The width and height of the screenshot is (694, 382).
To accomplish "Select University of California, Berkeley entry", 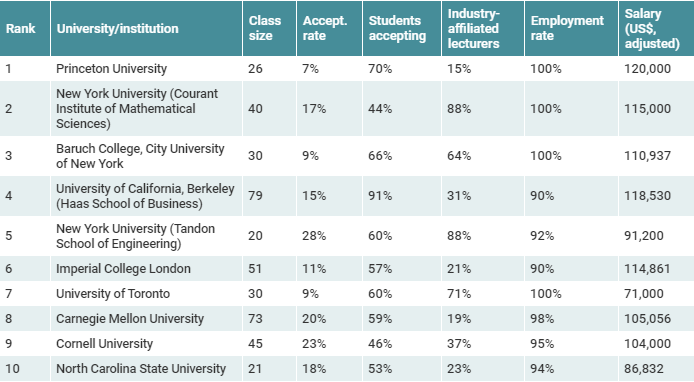I will point(145,196).
